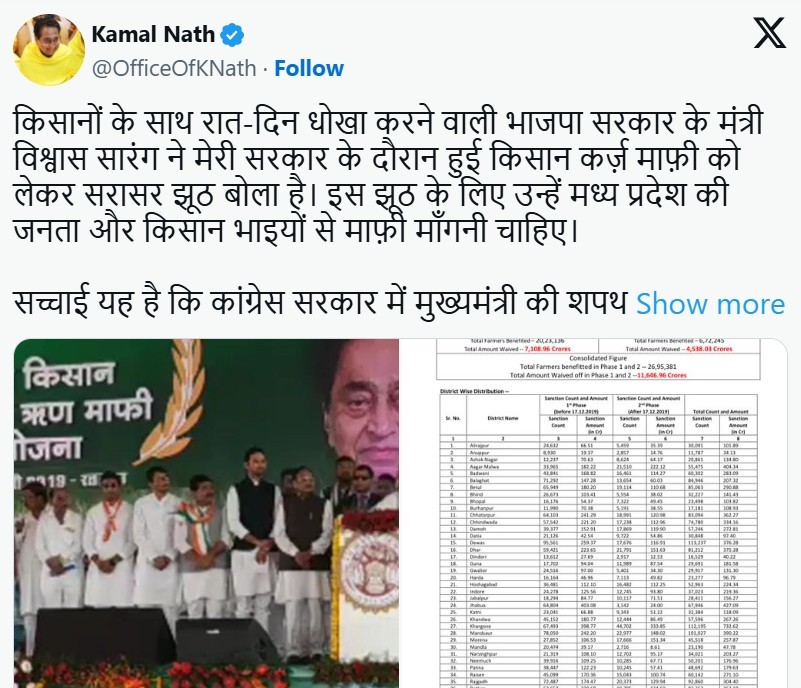Click the first Hindi paragraph of tweet

(388, 175)
